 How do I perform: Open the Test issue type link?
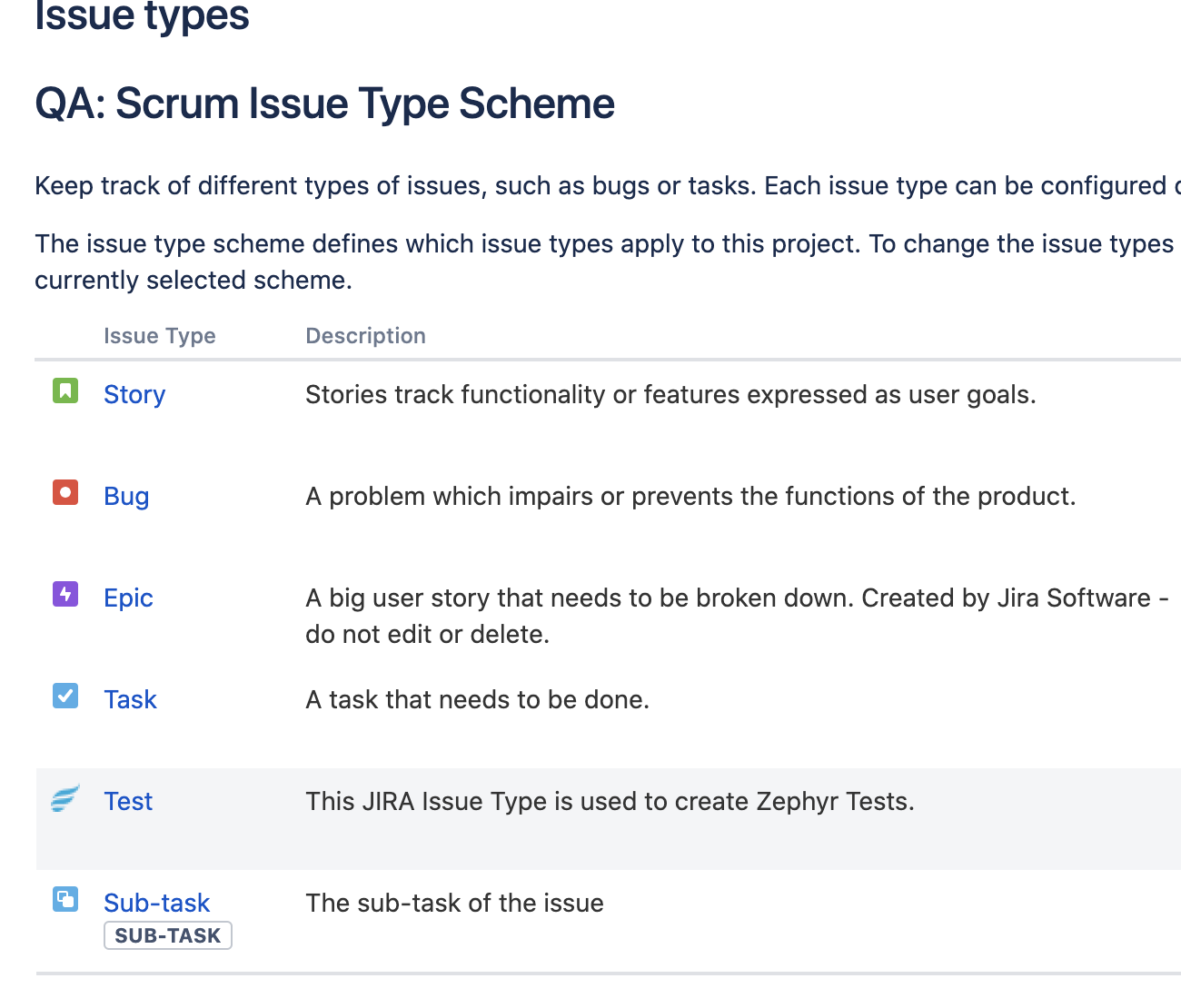[x=128, y=802]
